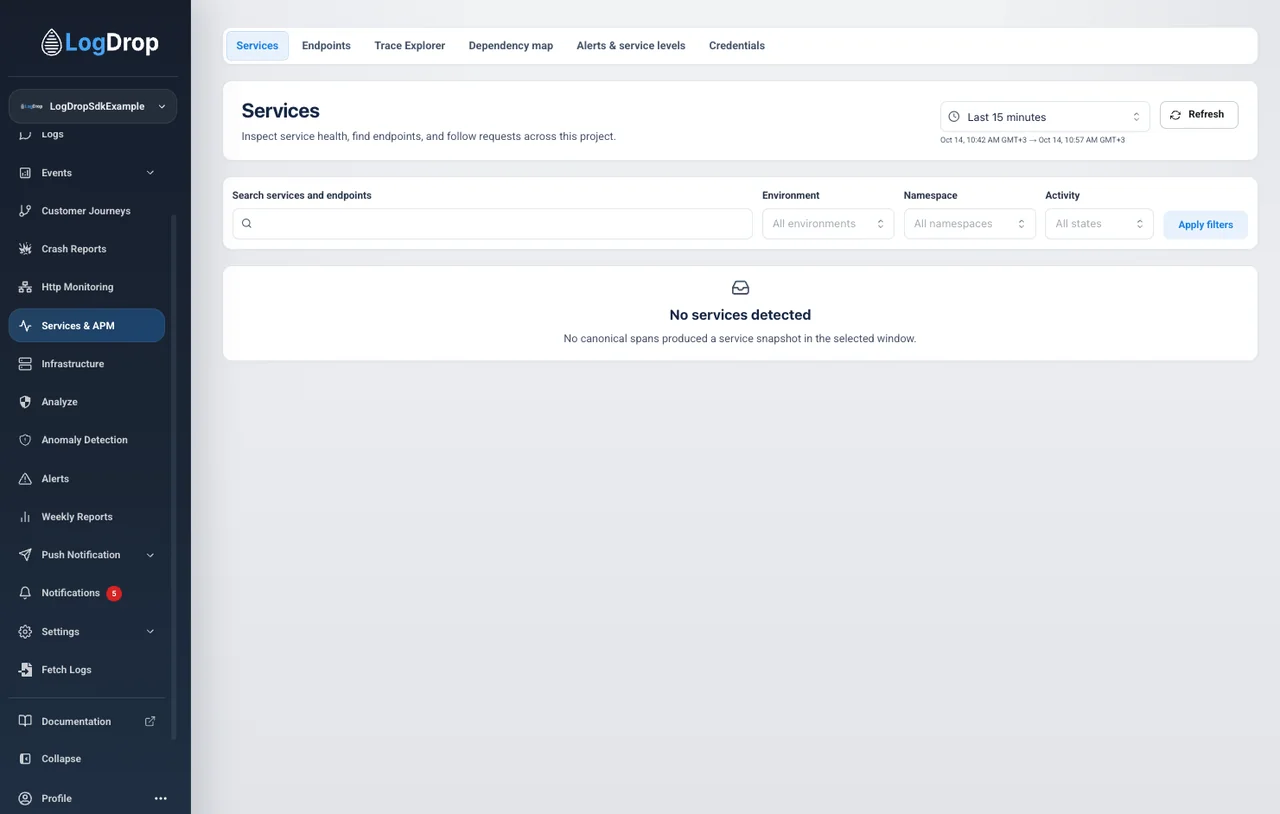Click the Notifications bell icon
This screenshot has width=1280, height=814.
point(25,593)
